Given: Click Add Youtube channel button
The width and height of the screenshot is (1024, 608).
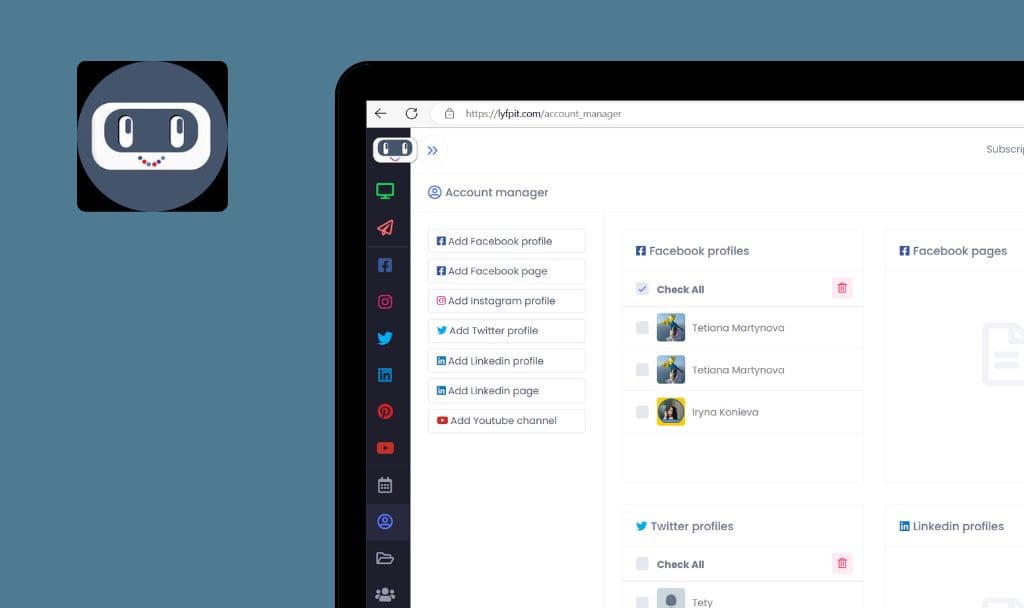Looking at the screenshot, I should click(507, 421).
